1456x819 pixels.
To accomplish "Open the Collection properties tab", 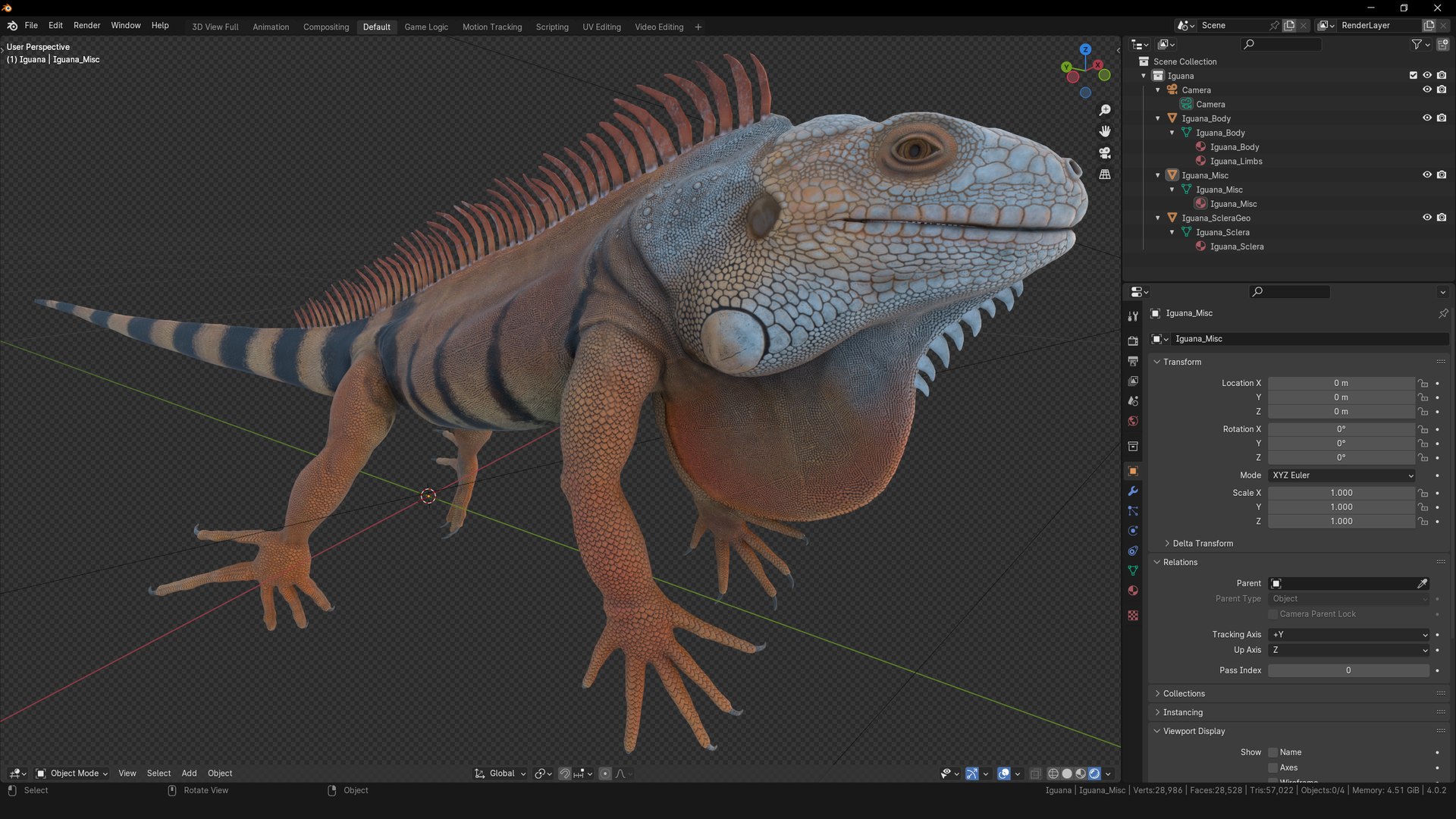I will [1133, 446].
